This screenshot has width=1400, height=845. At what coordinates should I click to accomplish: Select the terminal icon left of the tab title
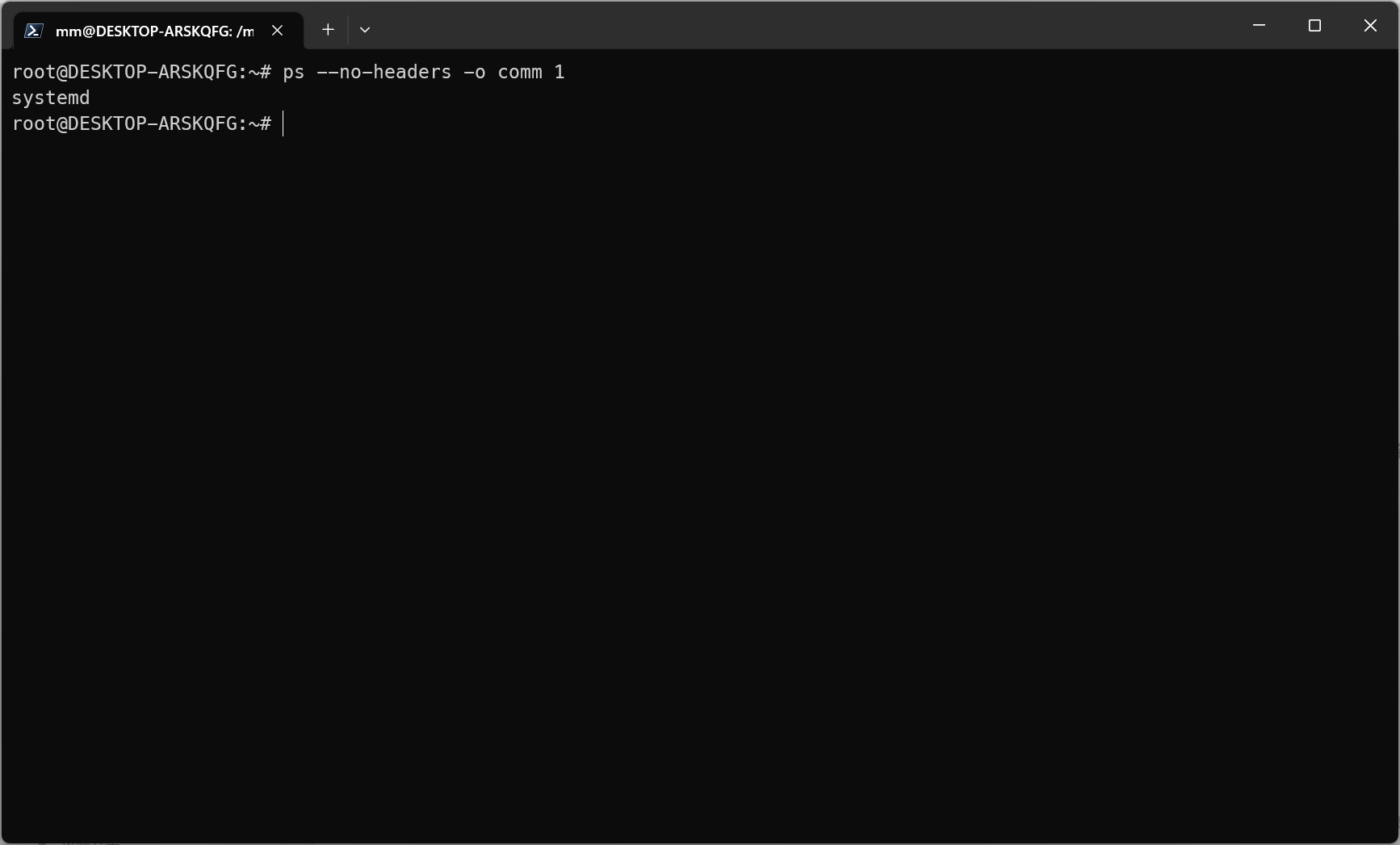point(33,30)
